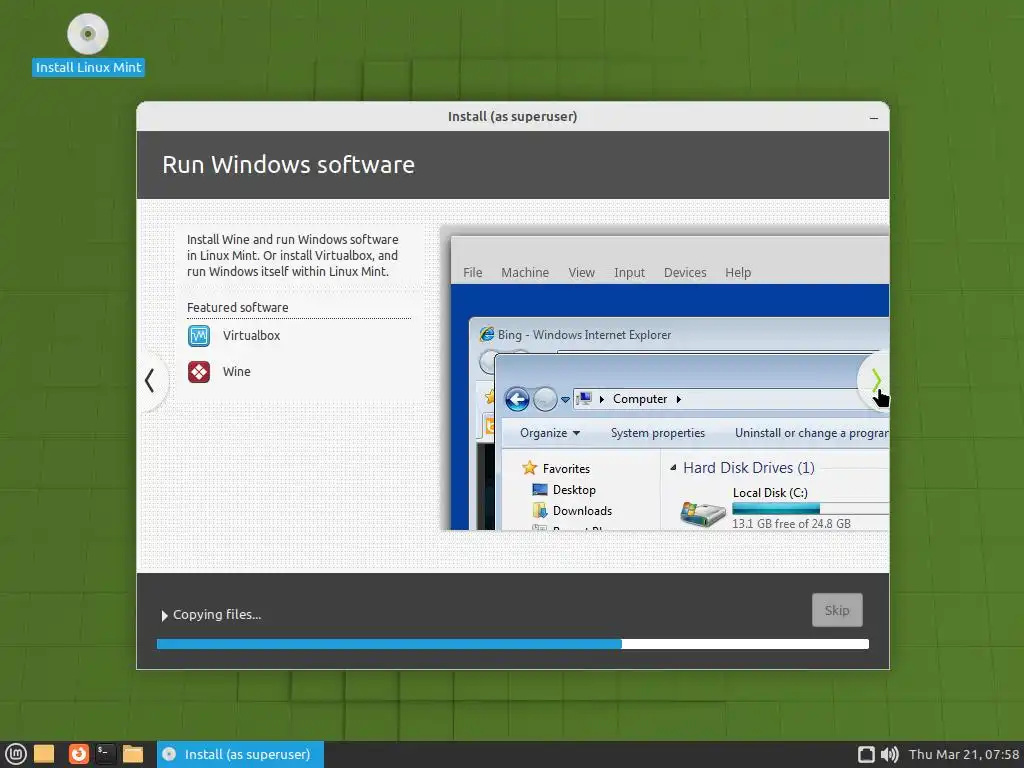This screenshot has width=1024, height=768.
Task: Click the Local Disk (C:) drive icon
Action: (703, 513)
